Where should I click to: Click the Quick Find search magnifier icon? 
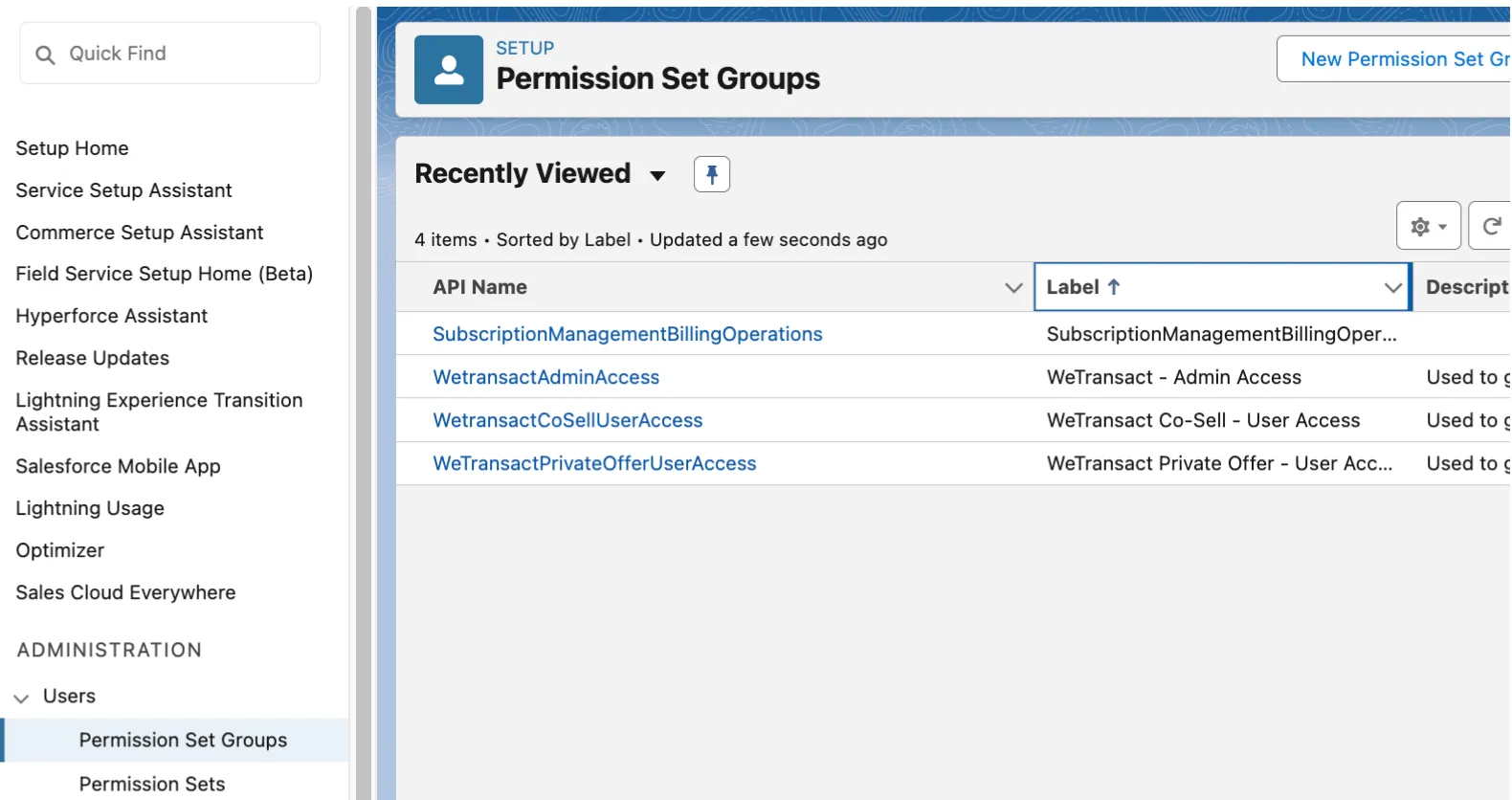(45, 55)
